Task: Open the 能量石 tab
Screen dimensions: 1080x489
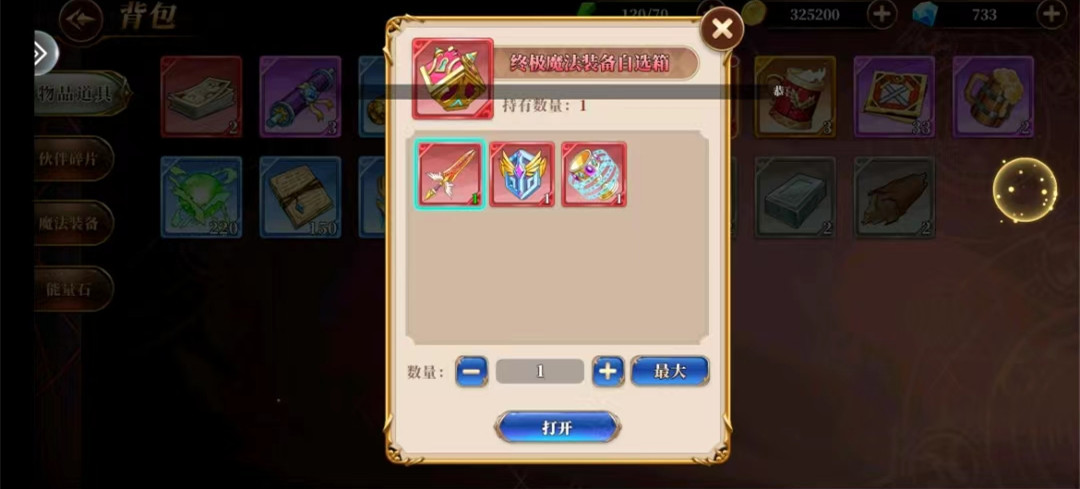Action: coord(73,289)
